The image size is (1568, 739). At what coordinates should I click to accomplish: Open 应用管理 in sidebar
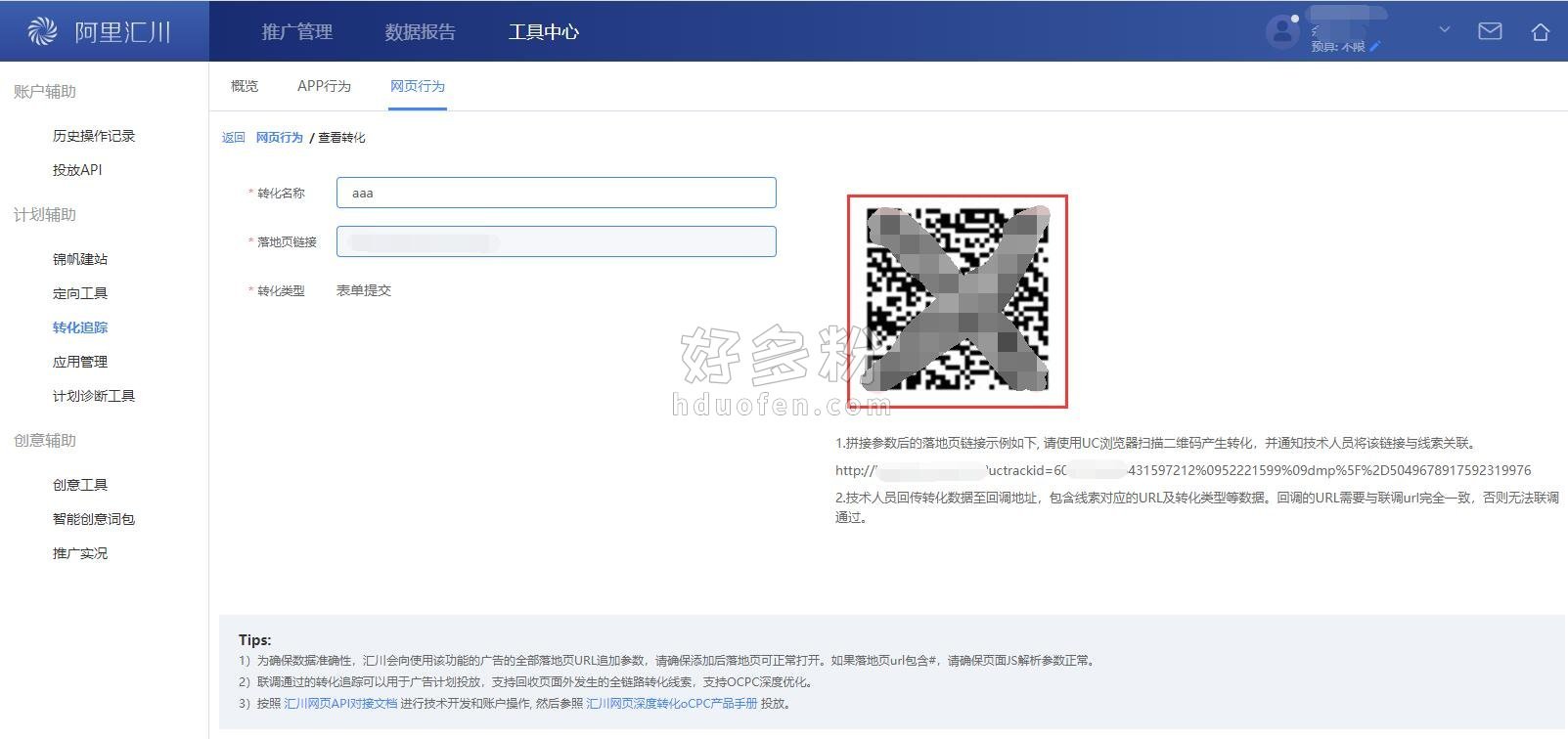pyautogui.click(x=80, y=362)
